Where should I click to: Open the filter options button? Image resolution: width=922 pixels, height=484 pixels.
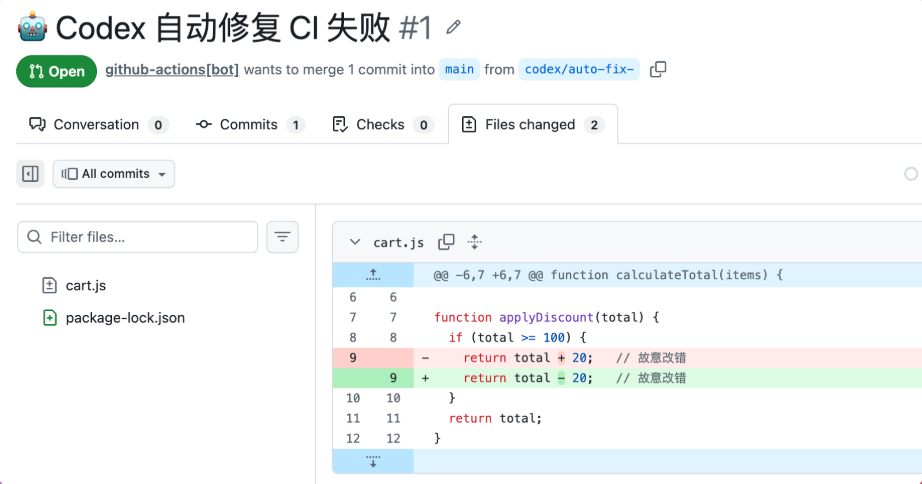coord(282,237)
